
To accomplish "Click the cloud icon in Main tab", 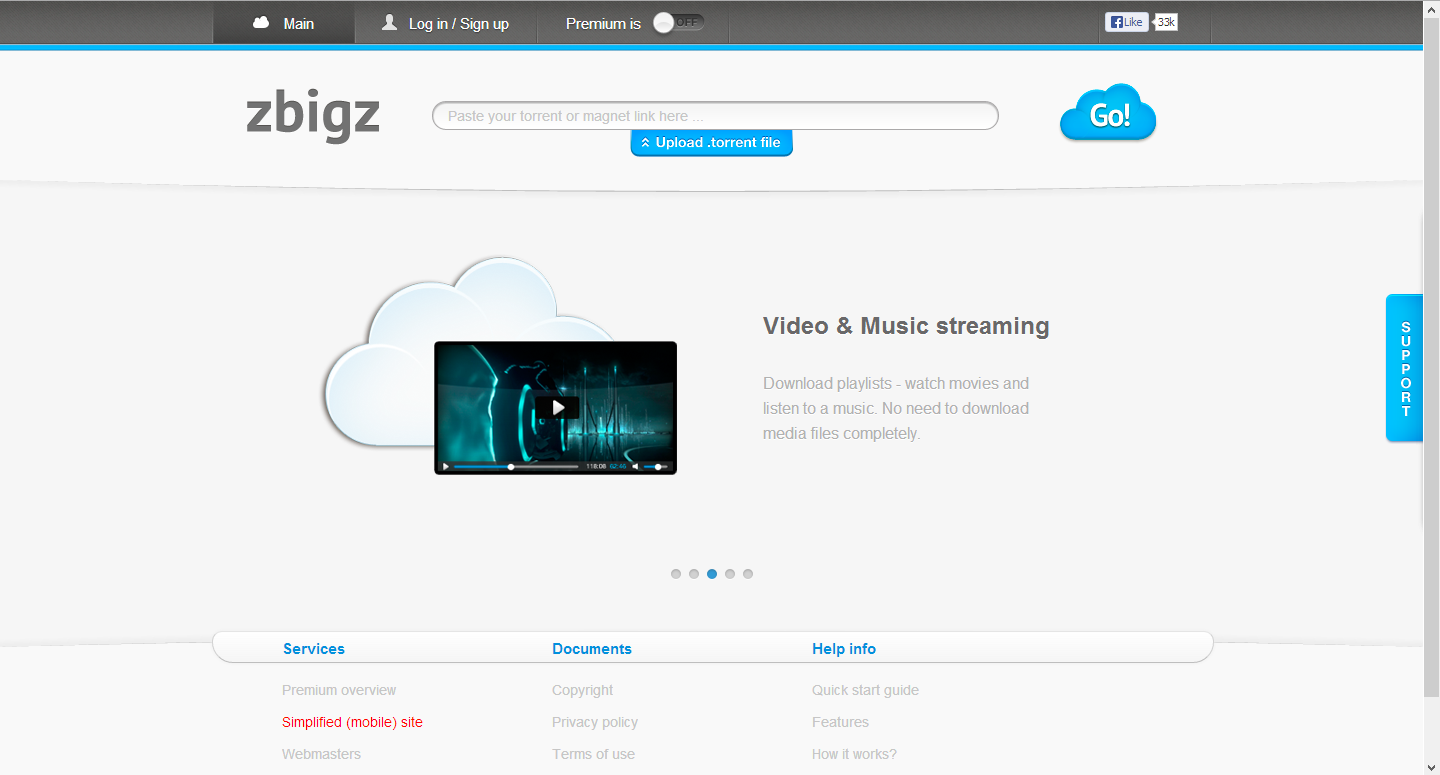I will click(x=261, y=23).
